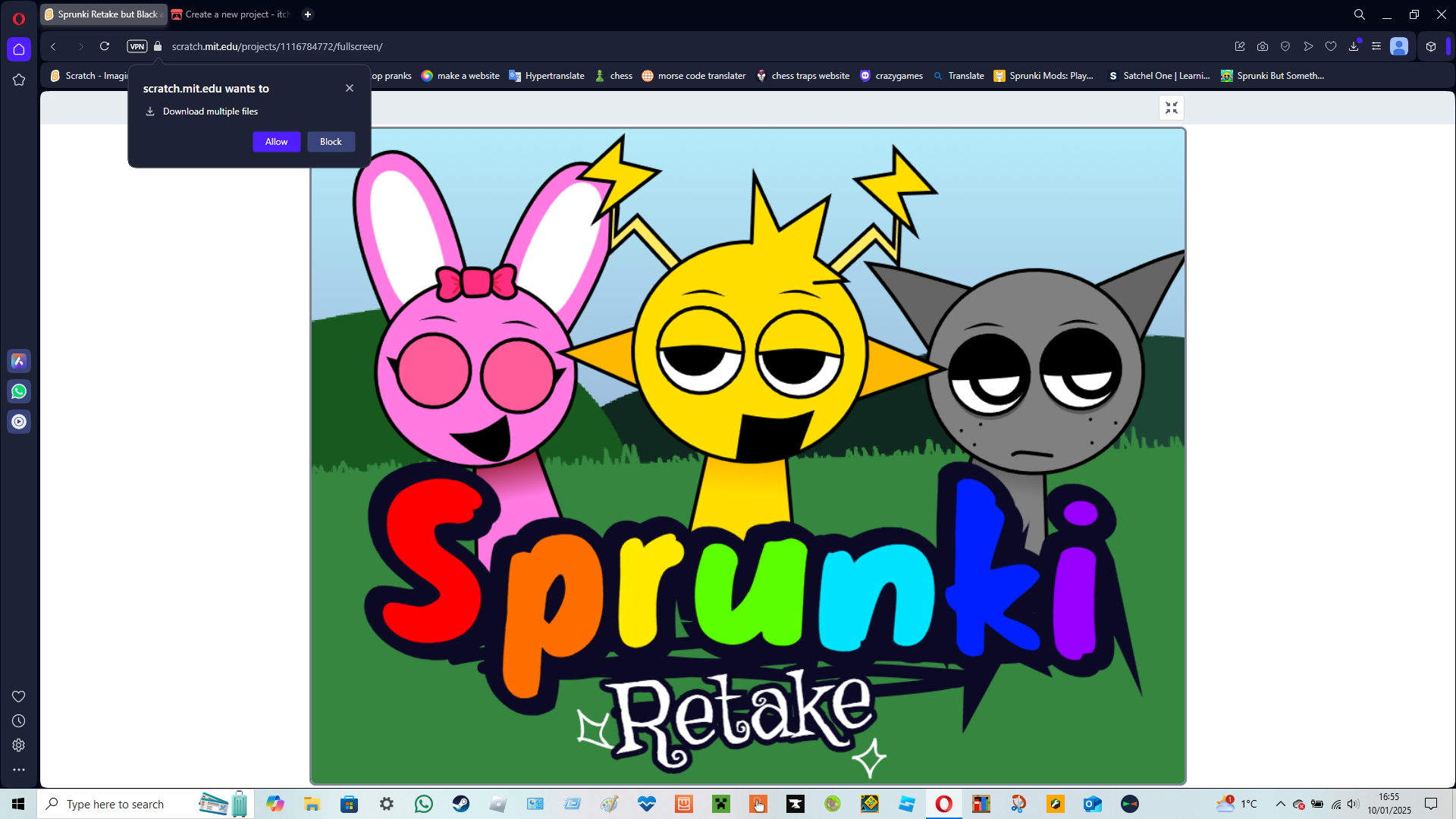Open the morse code translater bookmark
Screen dimensions: 1456x819
pyautogui.click(x=694, y=76)
